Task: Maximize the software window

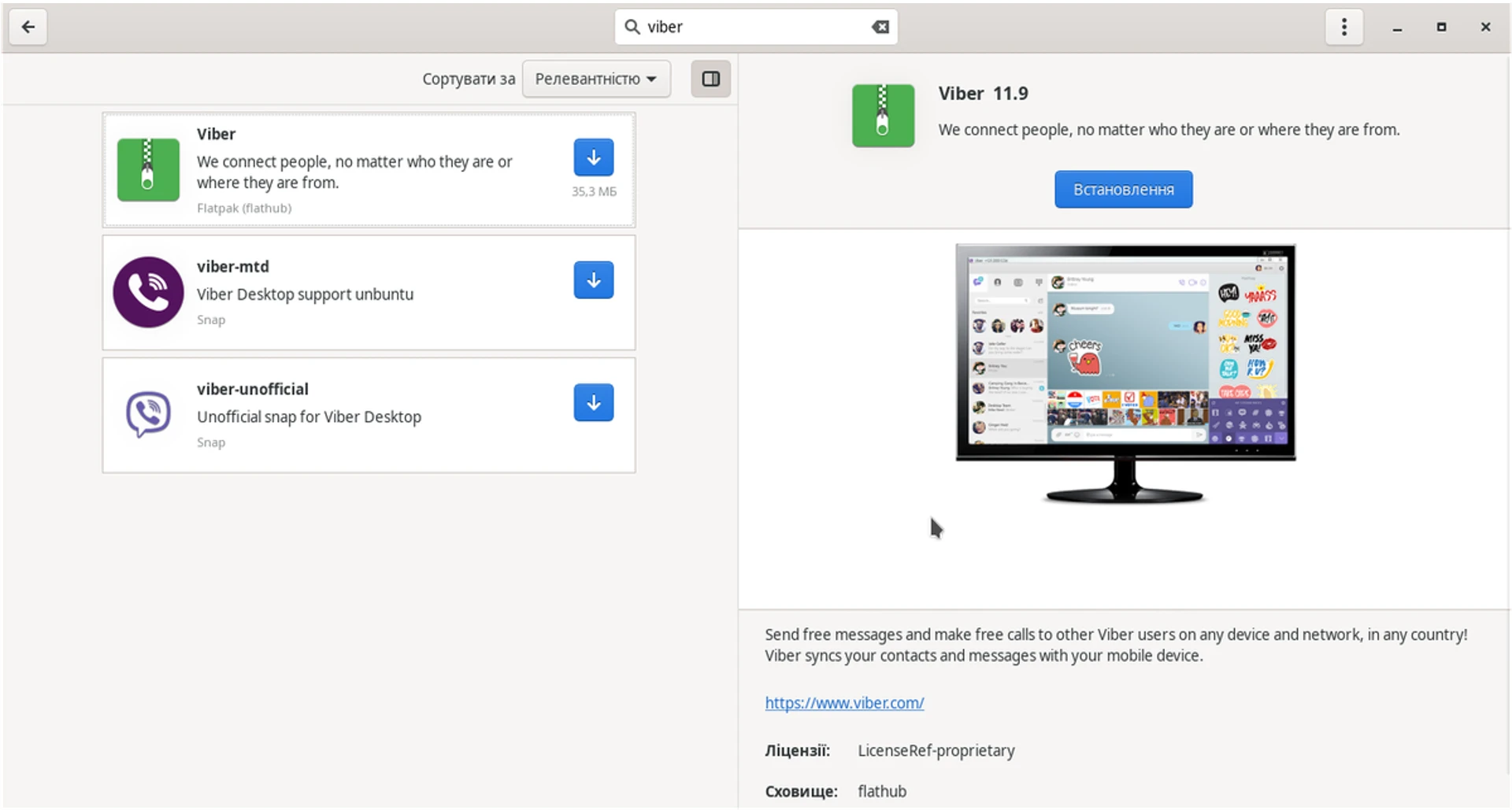Action: pyautogui.click(x=1441, y=27)
